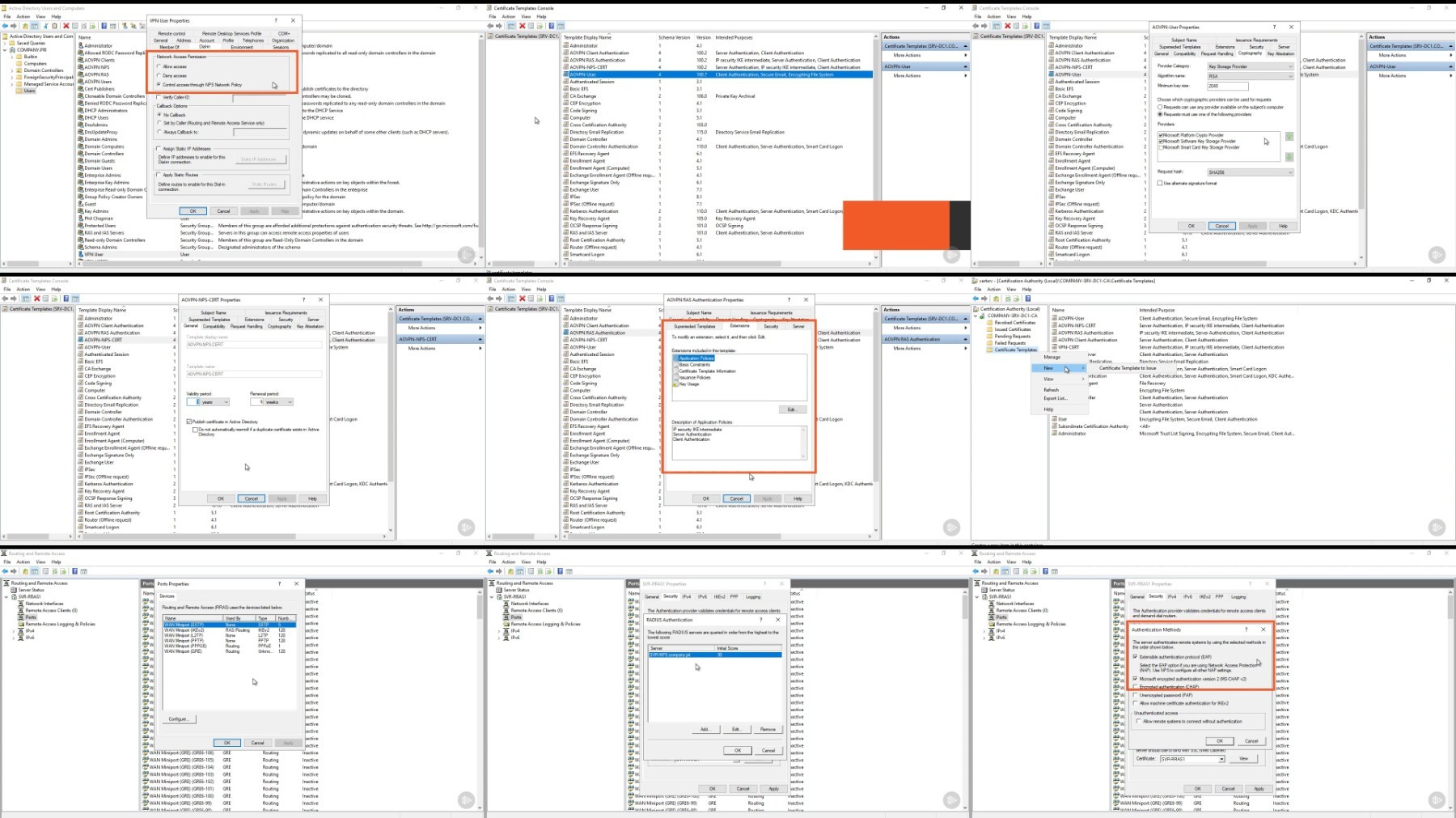
Task: Open Algorithm name dropdown in AOVPN-User Properties
Action: (x=1250, y=76)
